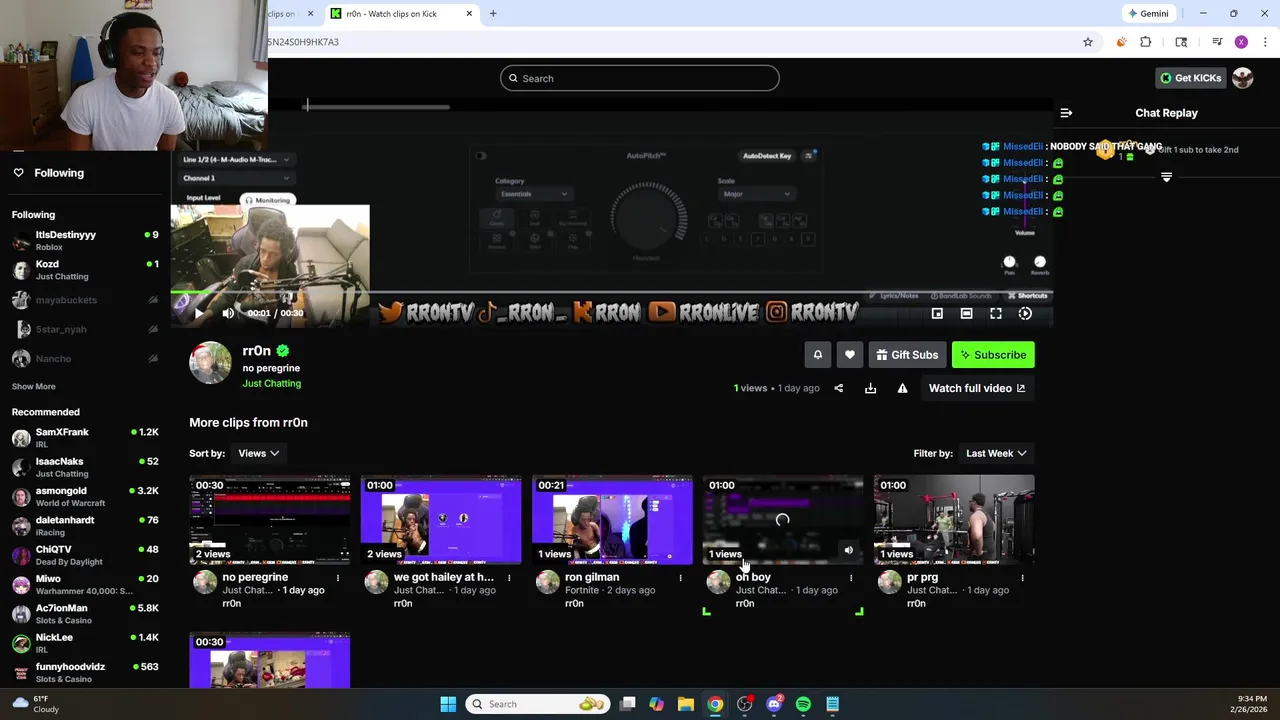Viewport: 1280px width, 720px height.
Task: Enter fullscreen on the clip player
Action: click(x=996, y=313)
